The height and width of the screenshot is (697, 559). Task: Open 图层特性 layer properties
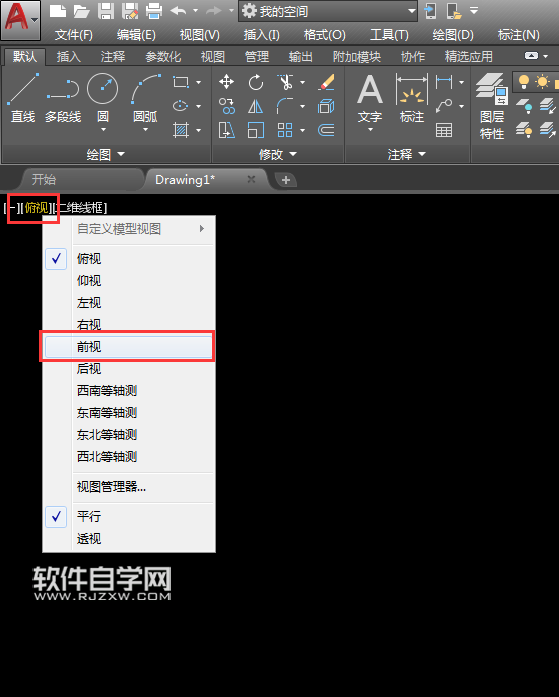click(x=492, y=106)
